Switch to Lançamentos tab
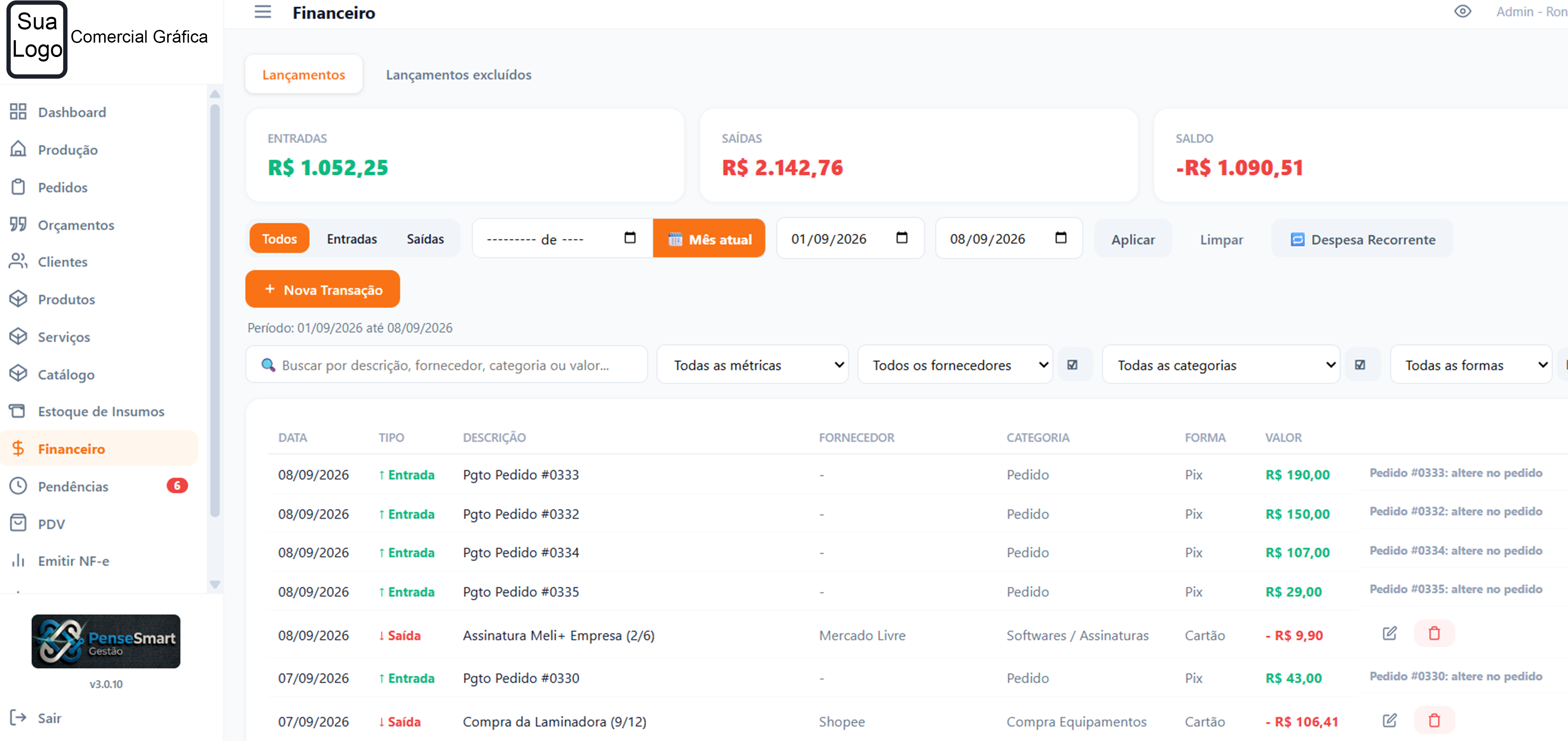The width and height of the screenshot is (1568, 741). 304,74
